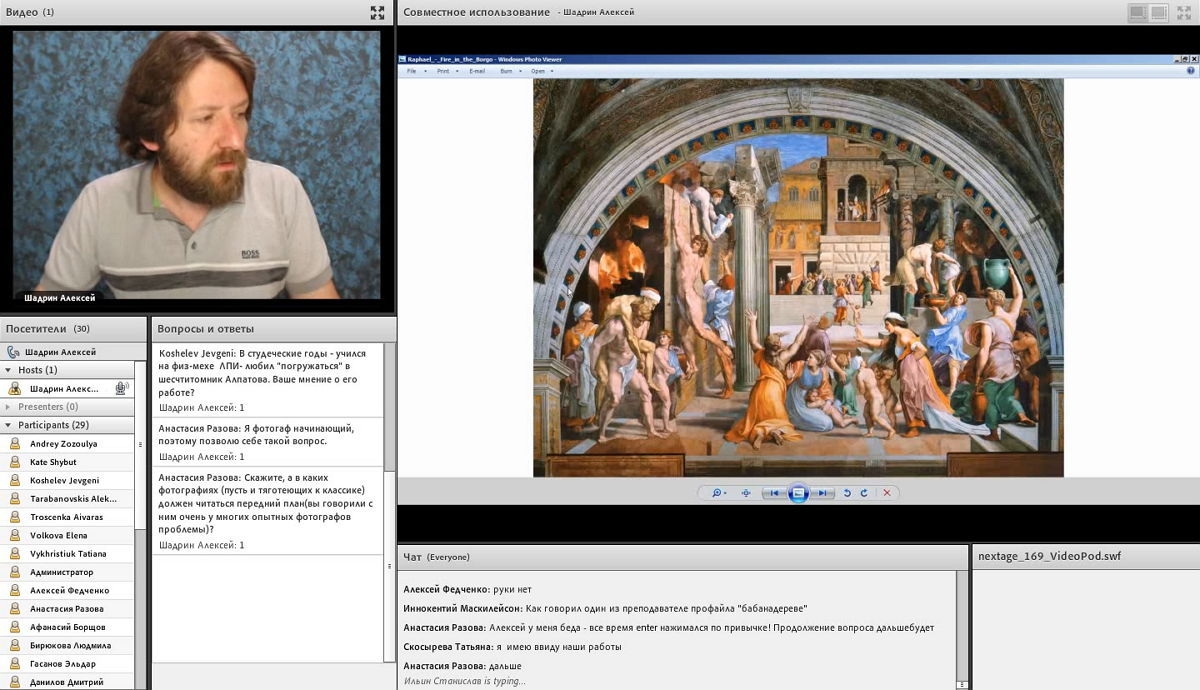Rotate image counterclockwise

[x=847, y=493]
